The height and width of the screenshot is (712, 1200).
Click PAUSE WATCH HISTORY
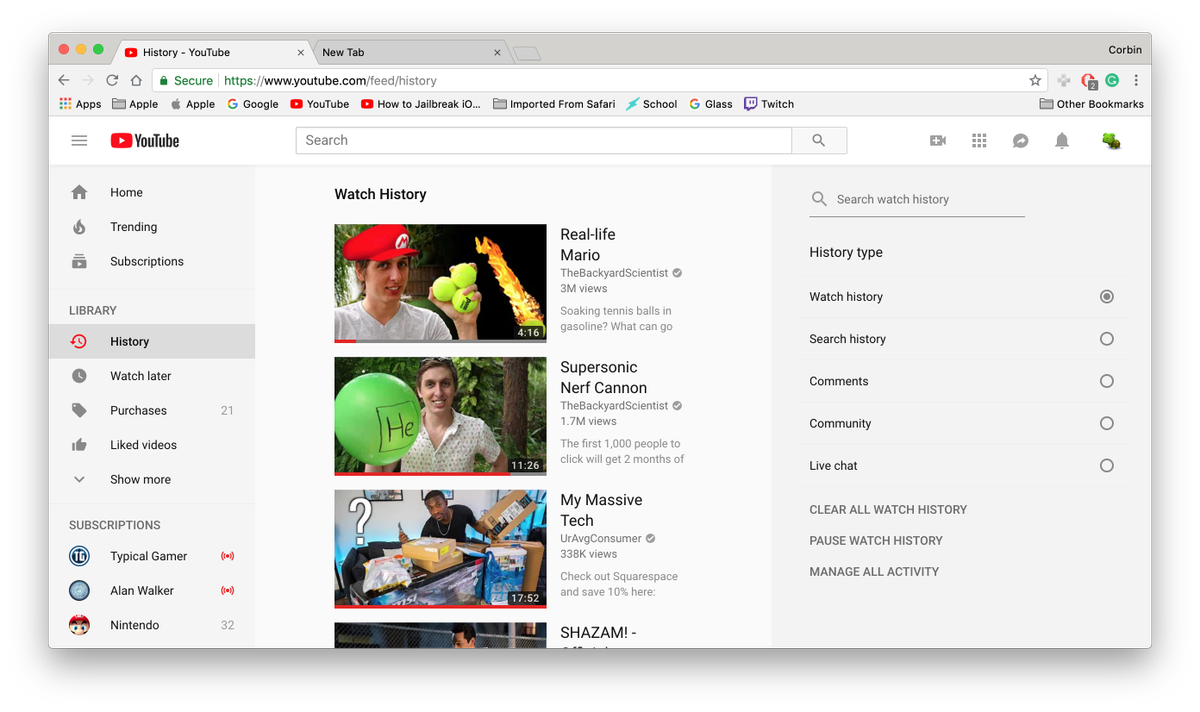coord(876,540)
